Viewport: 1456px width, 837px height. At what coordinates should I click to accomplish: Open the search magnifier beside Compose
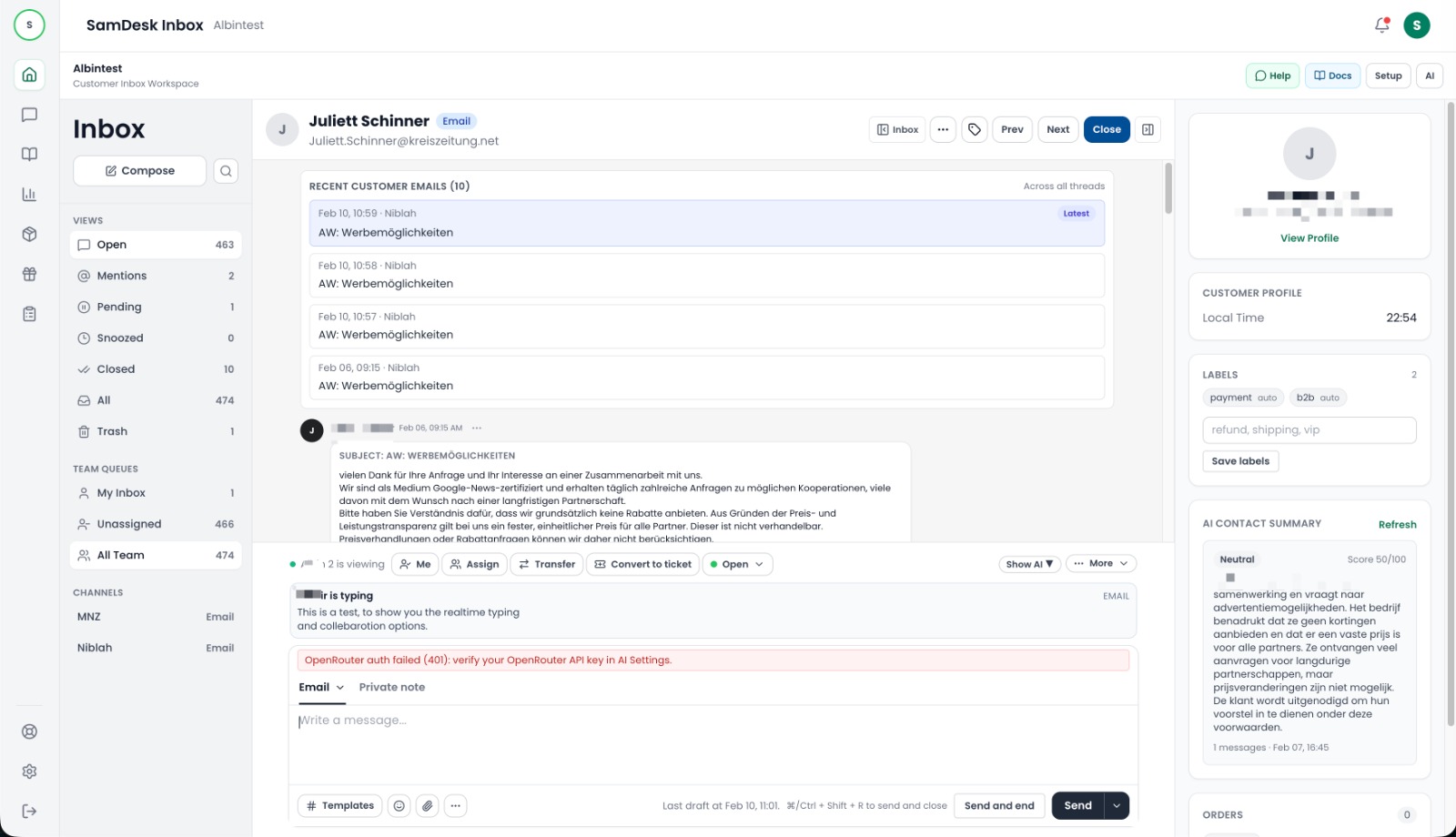(225, 170)
